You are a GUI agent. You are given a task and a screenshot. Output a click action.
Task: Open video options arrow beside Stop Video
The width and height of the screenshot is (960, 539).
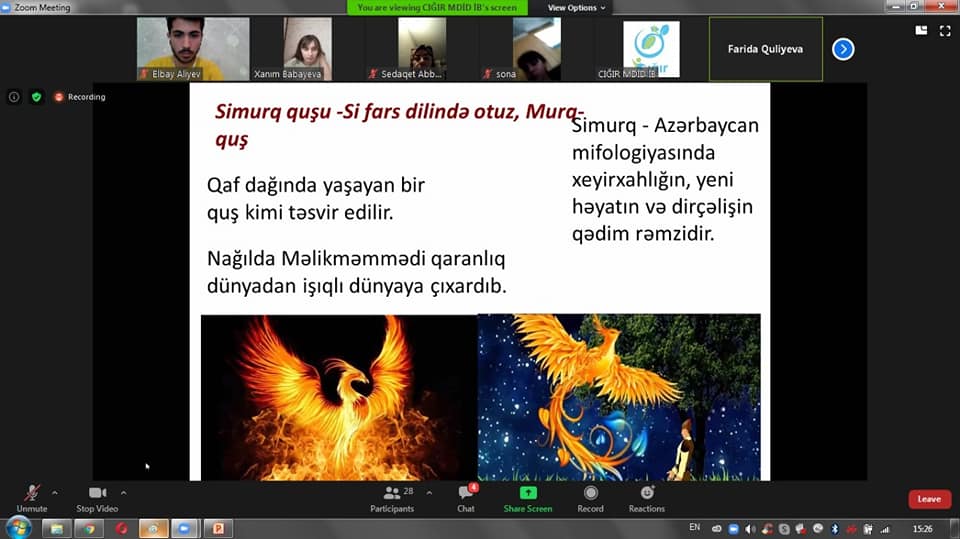coord(124,492)
